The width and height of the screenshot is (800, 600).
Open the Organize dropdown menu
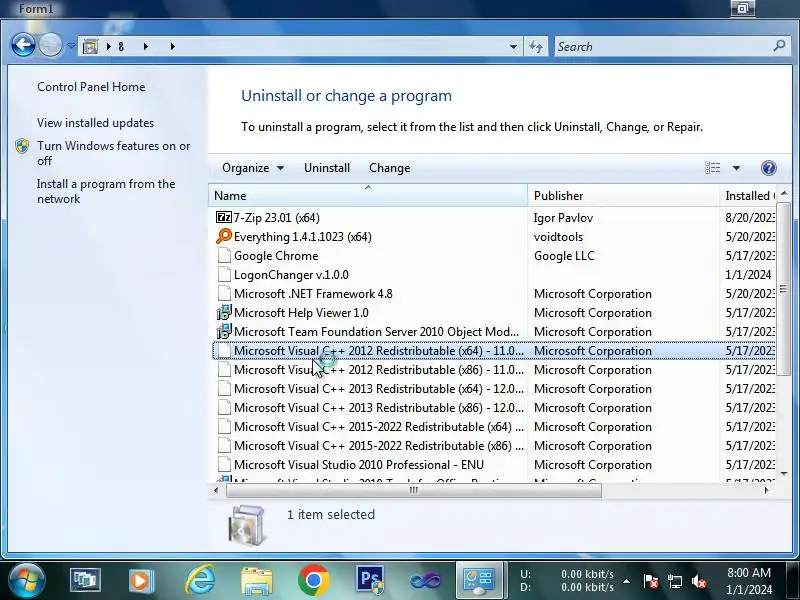pyautogui.click(x=253, y=168)
